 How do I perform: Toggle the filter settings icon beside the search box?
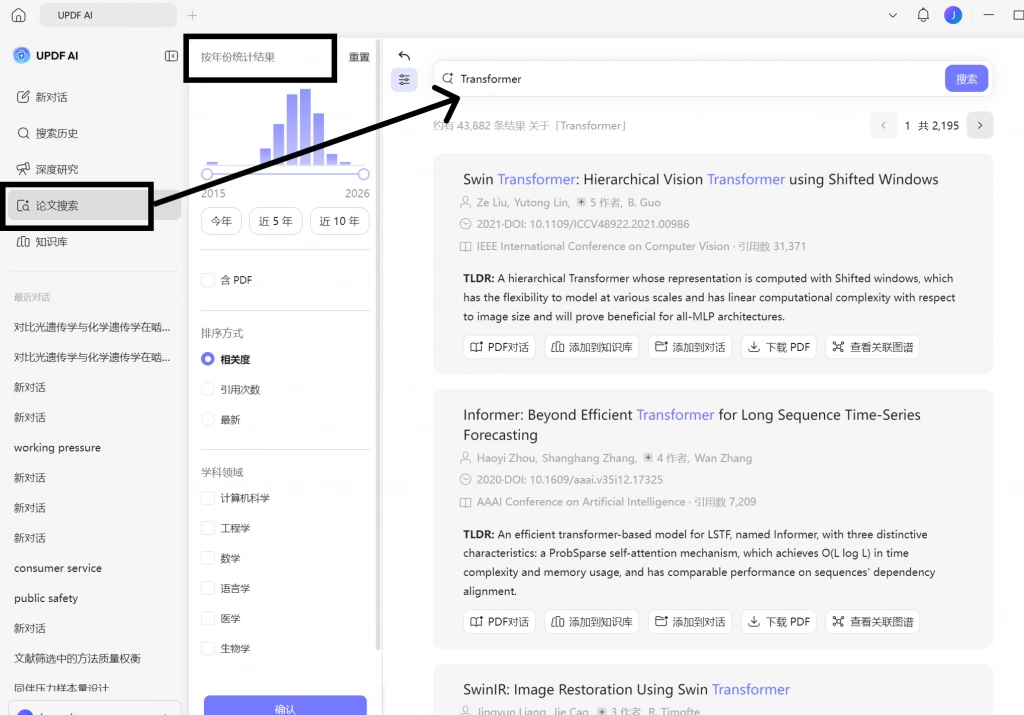coord(404,80)
